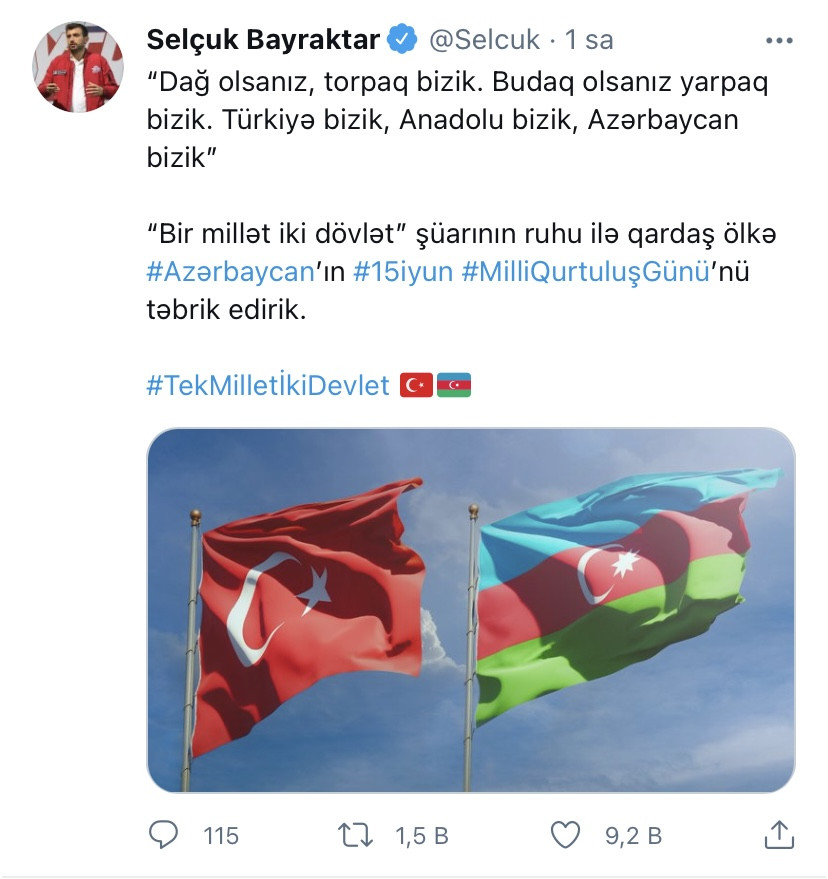Image resolution: width=828 pixels, height=879 pixels.
Task: Open the share upload icon
Action: coord(779,835)
